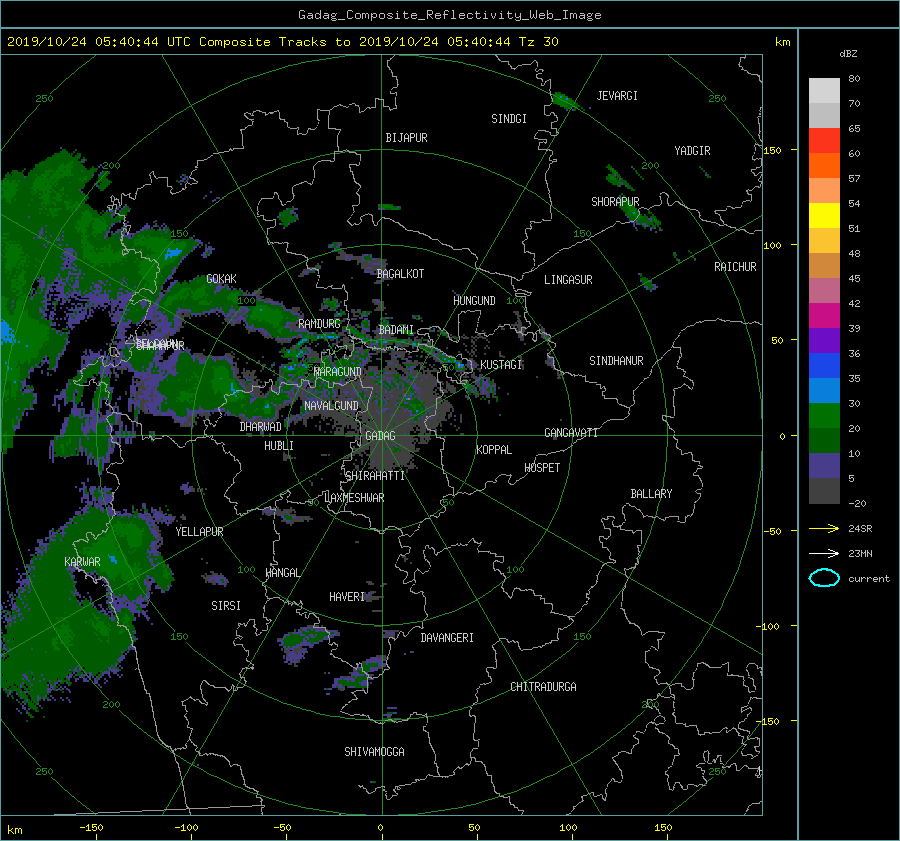The image size is (900, 841).
Task: Click the -150 bottom axis label
Action: 91,828
